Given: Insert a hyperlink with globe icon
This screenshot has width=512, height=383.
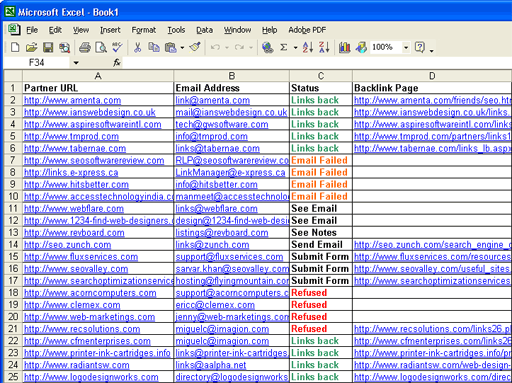Looking at the screenshot, I should pyautogui.click(x=267, y=47).
